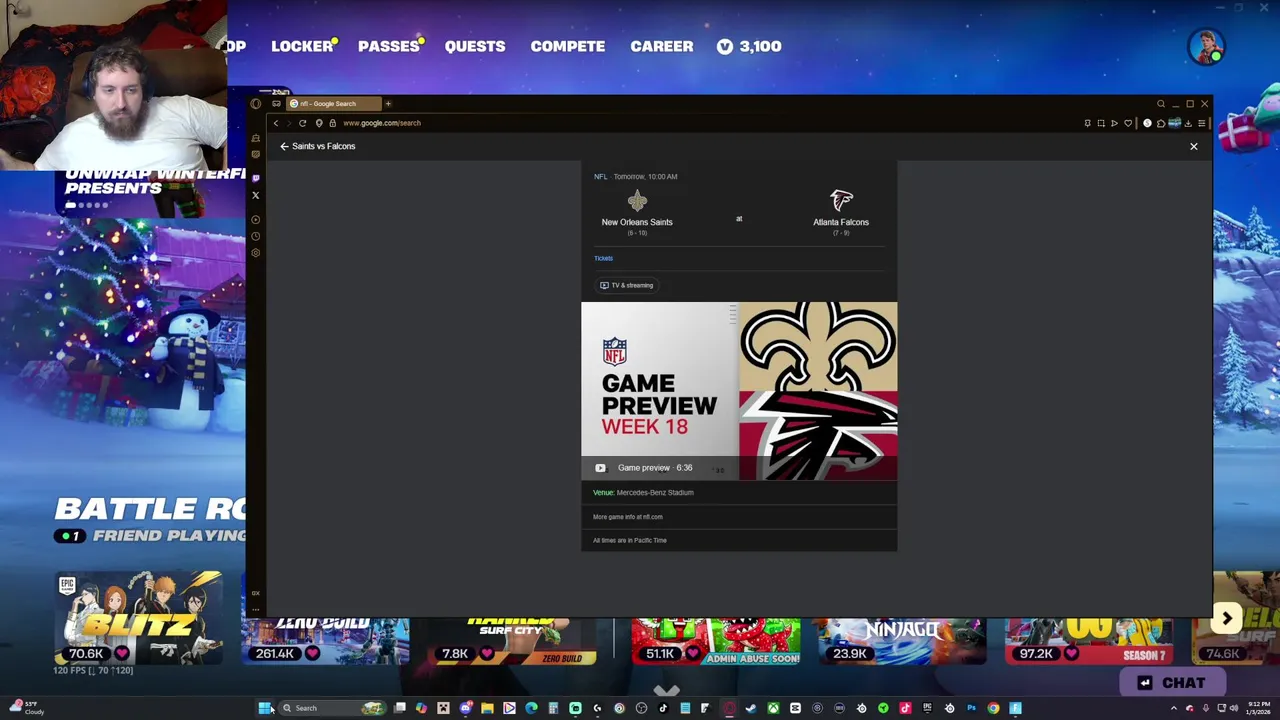Image resolution: width=1280 pixels, height=720 pixels.
Task: Click the Windows taskbar Search box
Action: tap(332, 708)
